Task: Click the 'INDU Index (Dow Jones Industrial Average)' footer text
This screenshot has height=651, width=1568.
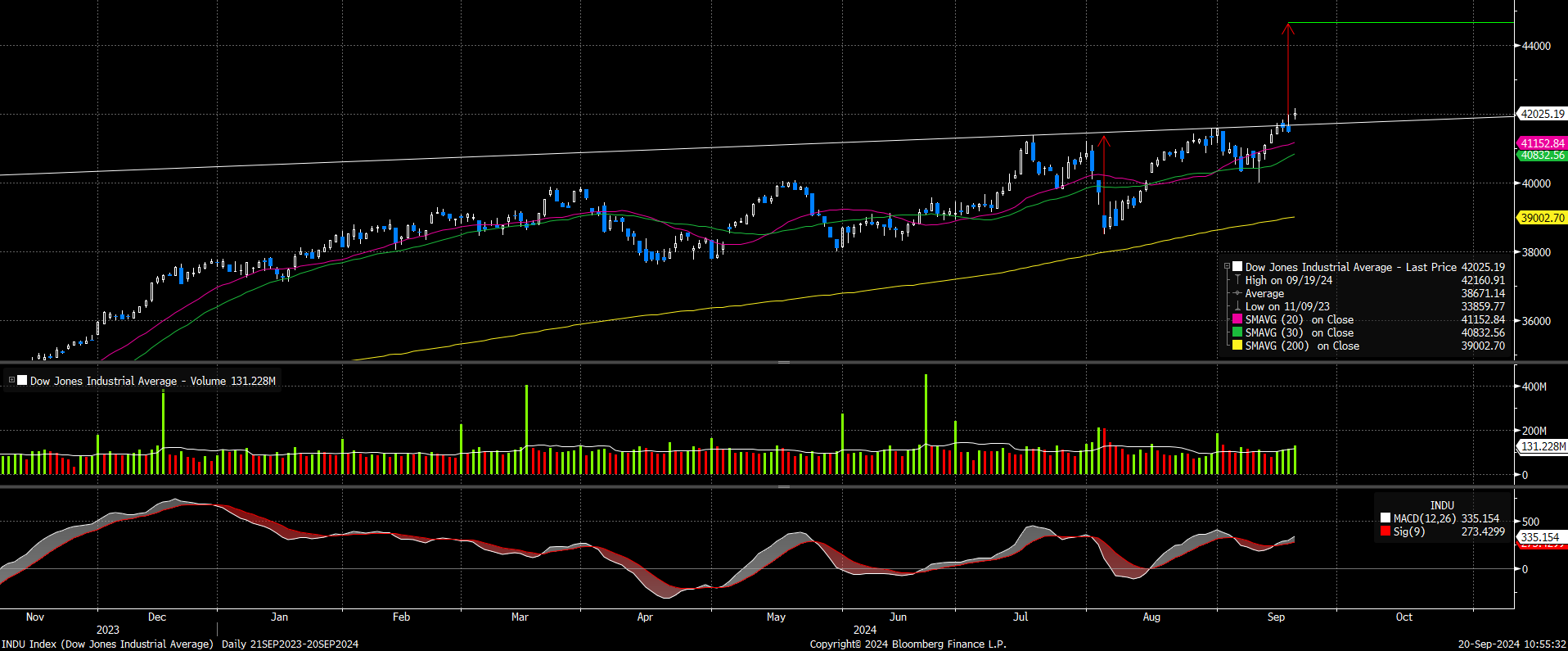Action: coord(107,644)
